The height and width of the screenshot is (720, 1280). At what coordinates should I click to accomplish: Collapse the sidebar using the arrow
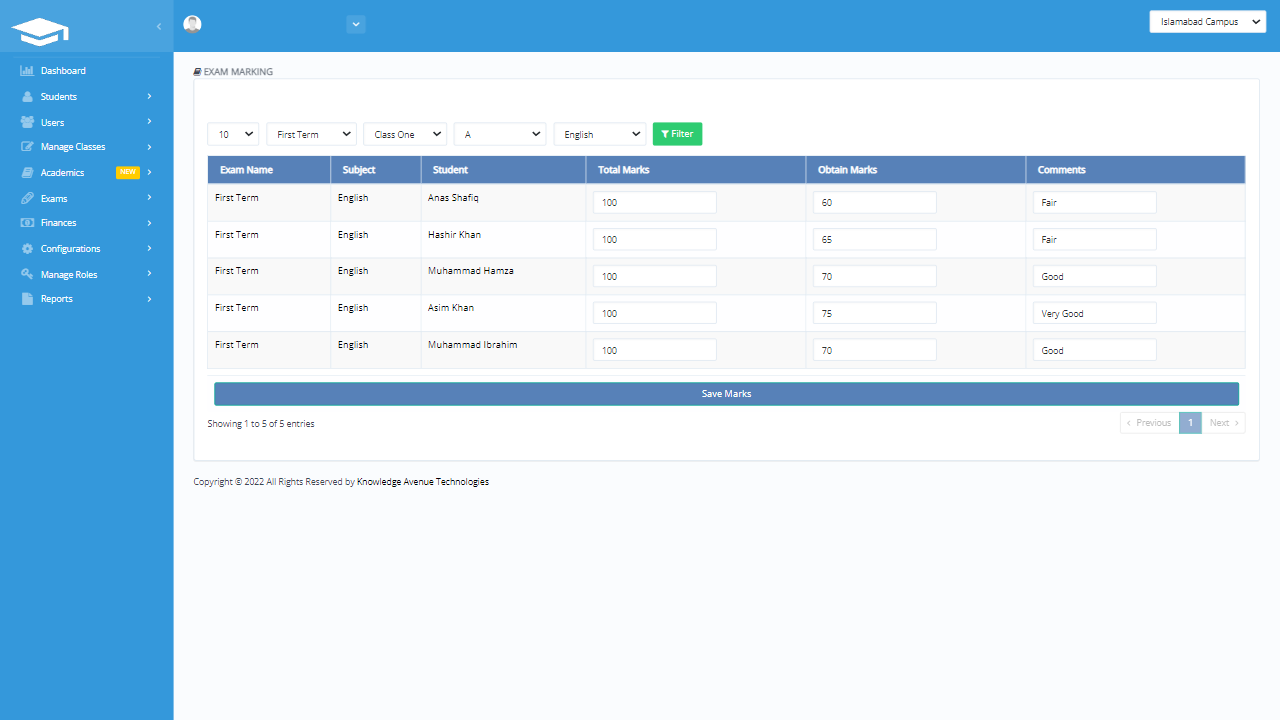pos(157,27)
